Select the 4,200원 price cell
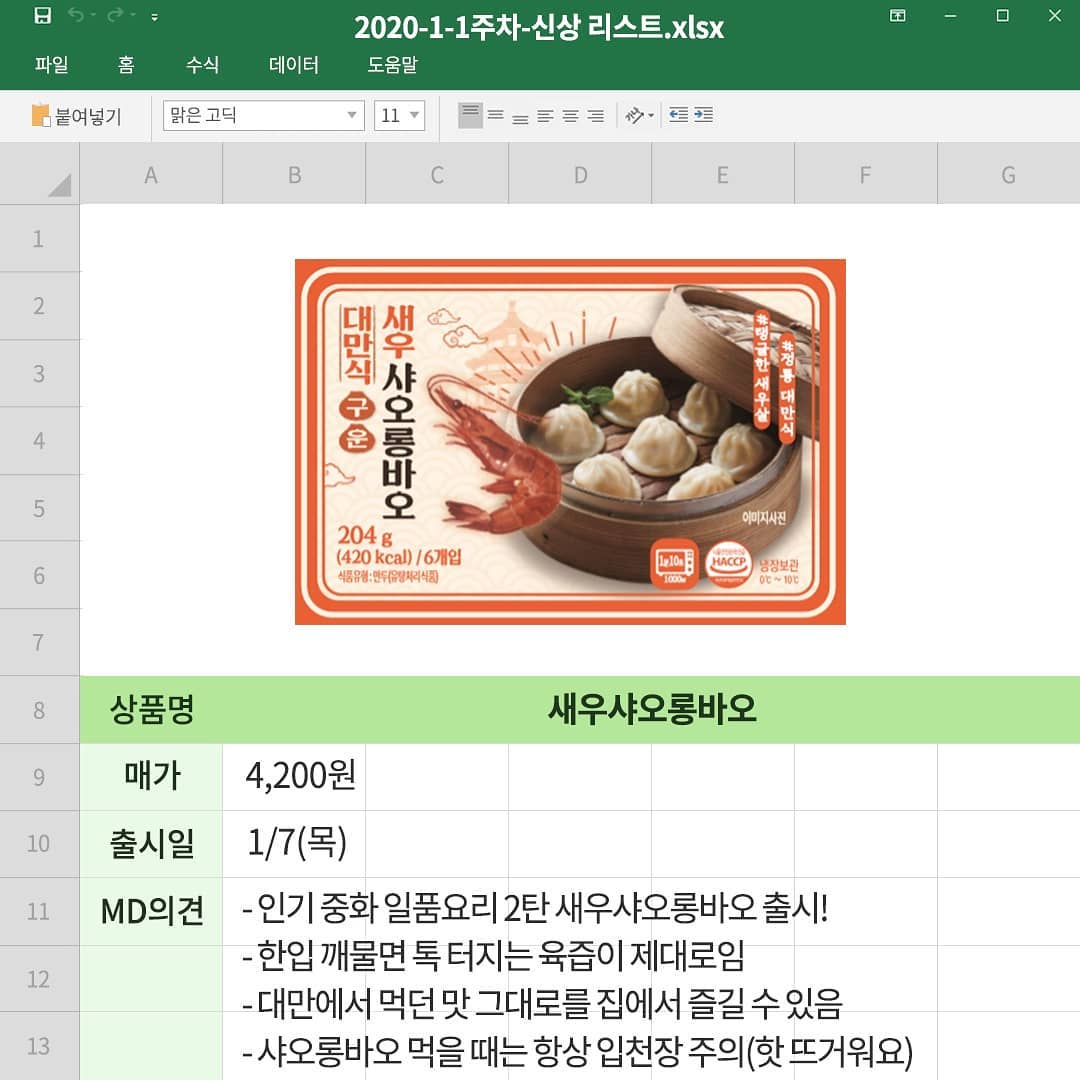This screenshot has width=1080, height=1080. pyautogui.click(x=294, y=777)
